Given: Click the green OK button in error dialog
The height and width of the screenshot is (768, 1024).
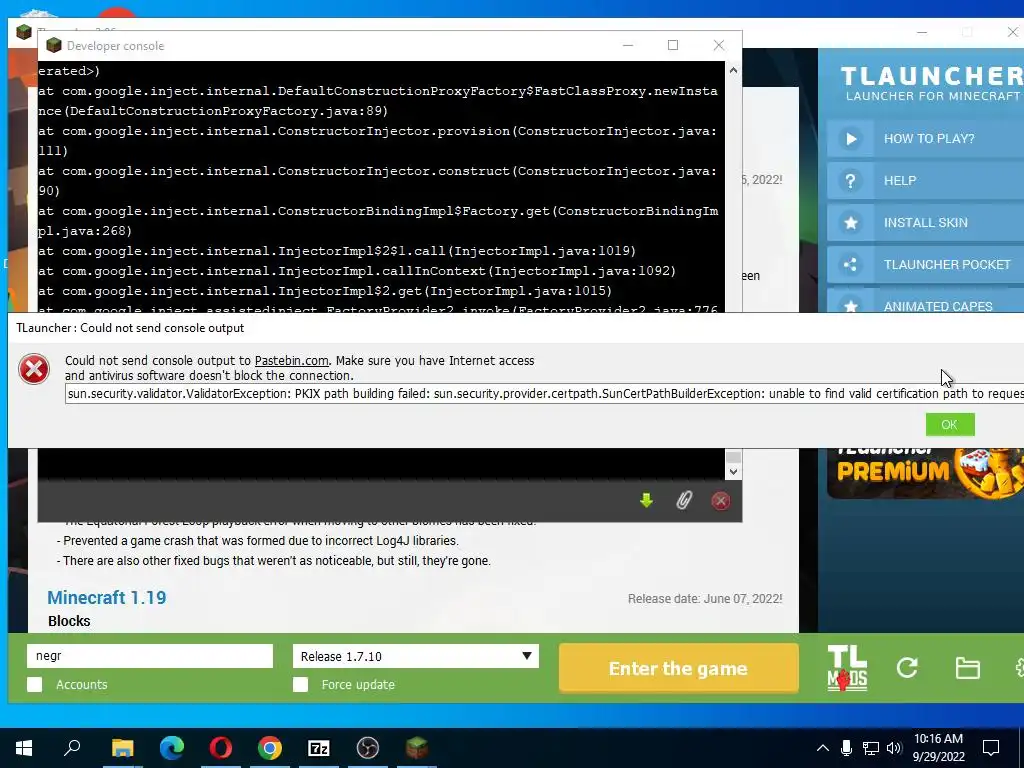Looking at the screenshot, I should [x=950, y=424].
